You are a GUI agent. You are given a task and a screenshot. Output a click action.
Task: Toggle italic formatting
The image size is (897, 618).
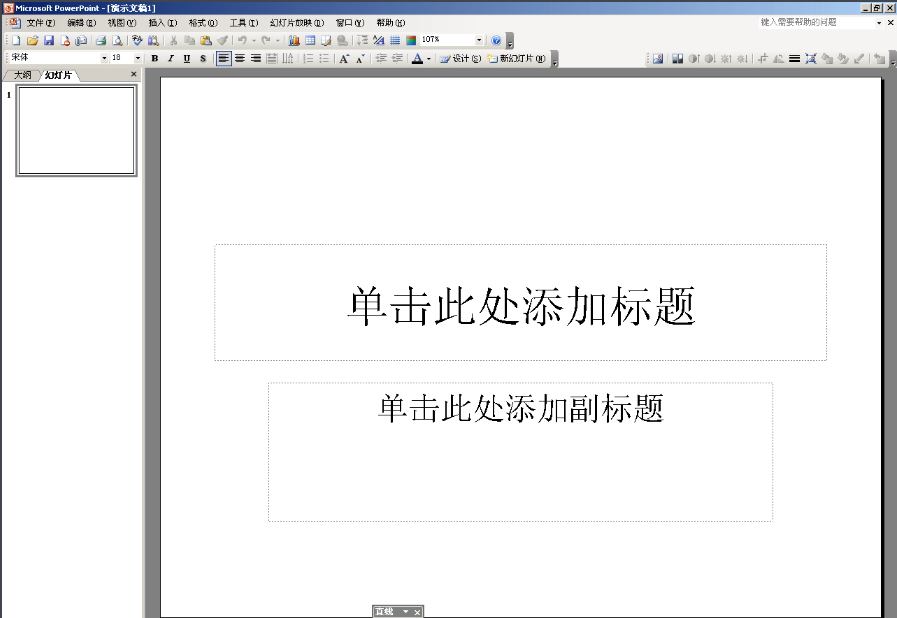point(170,58)
